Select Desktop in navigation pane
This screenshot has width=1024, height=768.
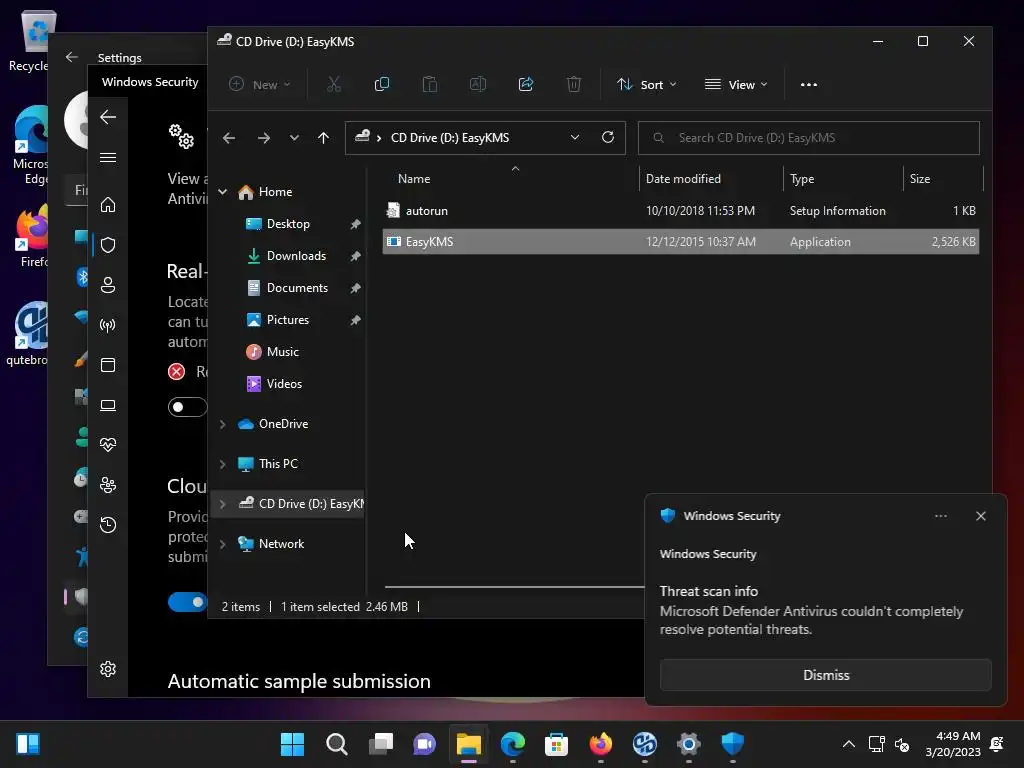(288, 223)
